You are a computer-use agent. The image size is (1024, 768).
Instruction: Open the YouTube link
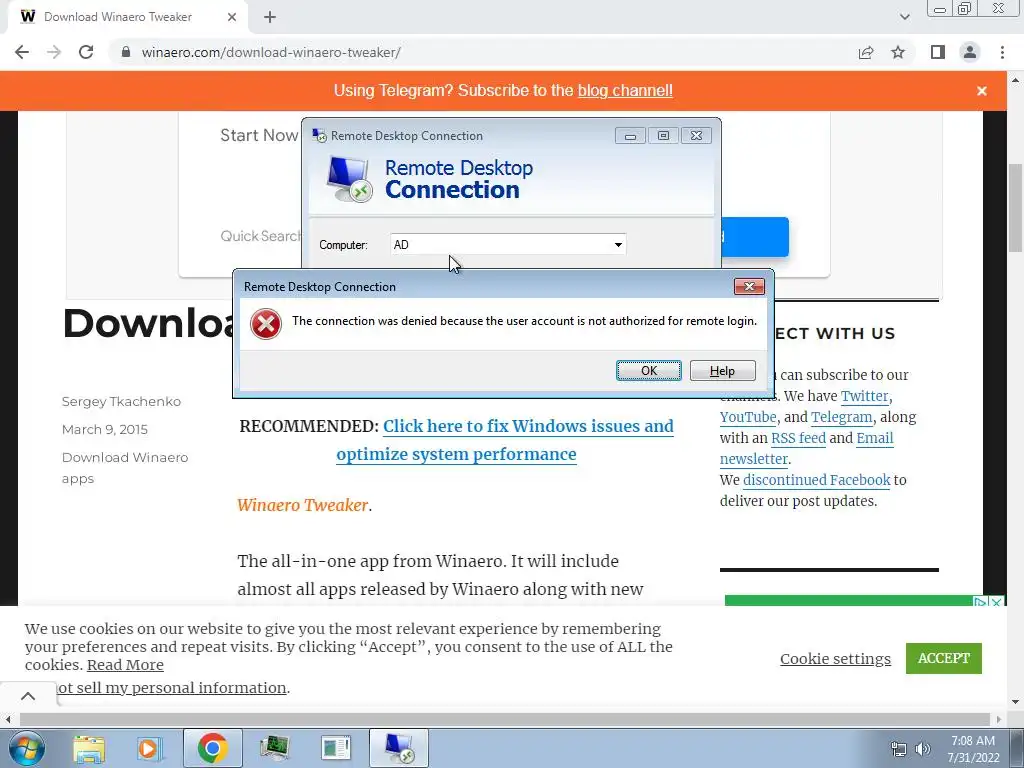tap(748, 417)
